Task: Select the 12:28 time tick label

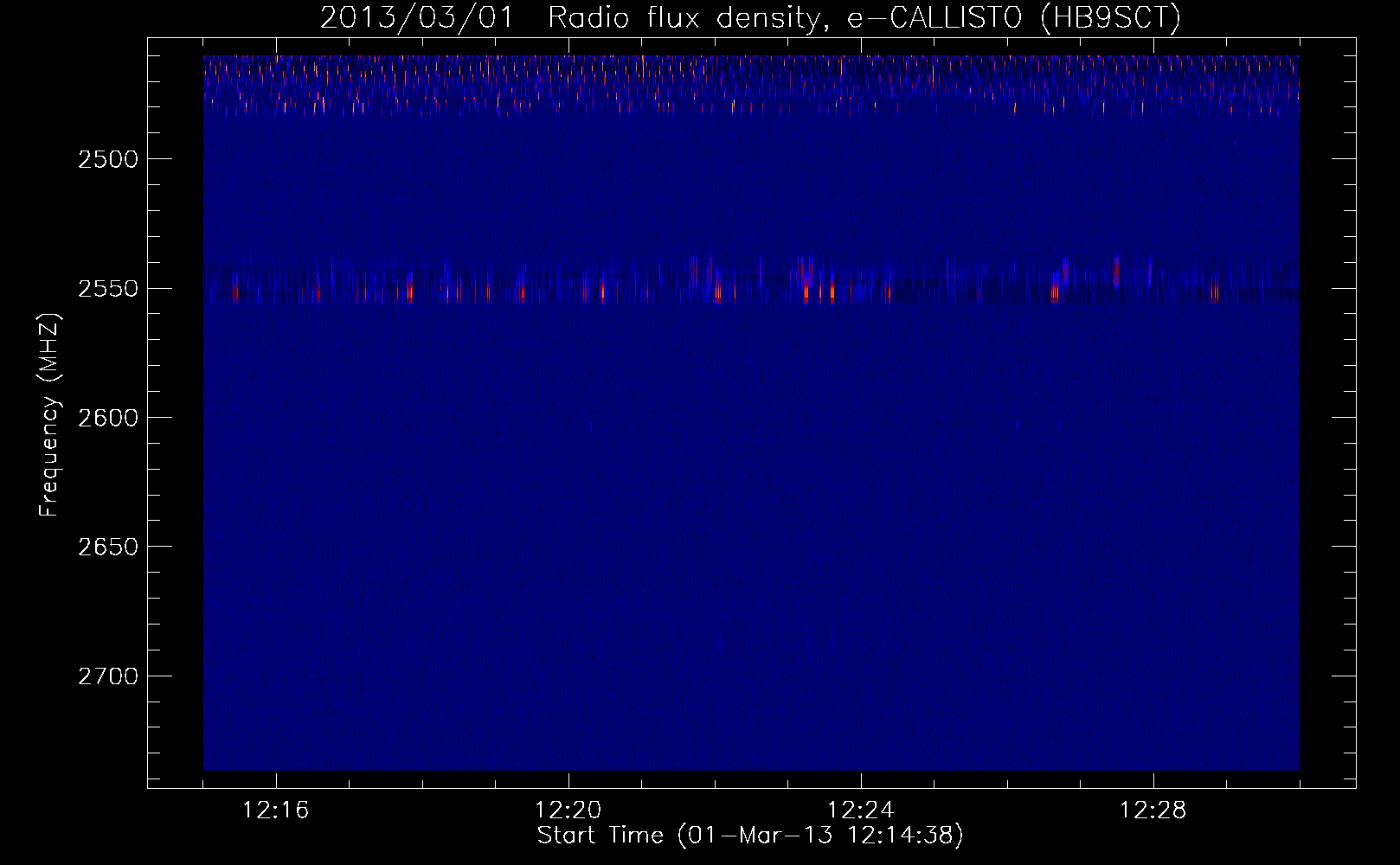Action: (x=1153, y=811)
